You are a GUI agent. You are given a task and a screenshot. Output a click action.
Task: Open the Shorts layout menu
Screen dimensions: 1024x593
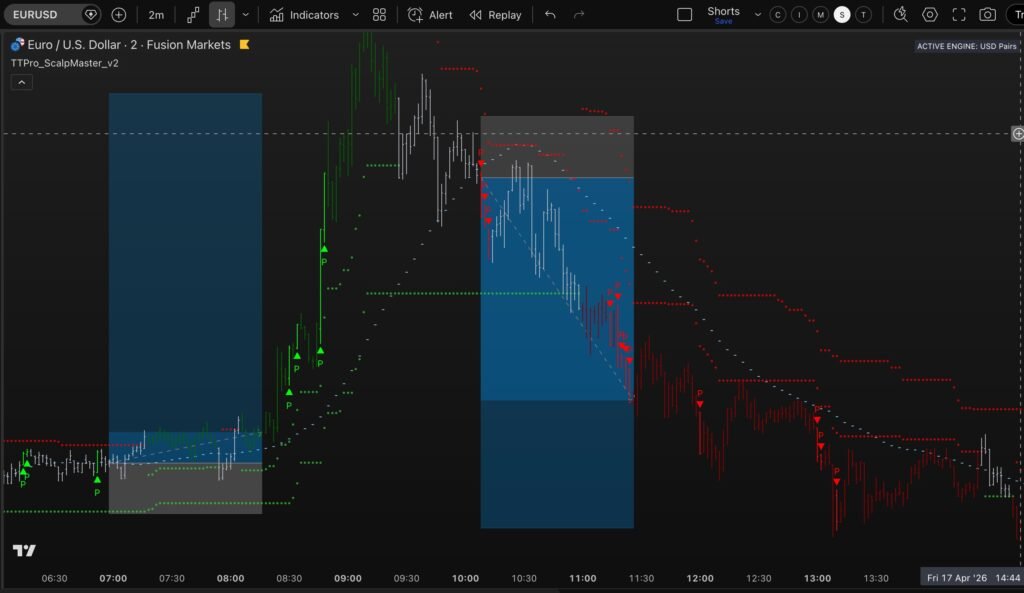(x=724, y=14)
